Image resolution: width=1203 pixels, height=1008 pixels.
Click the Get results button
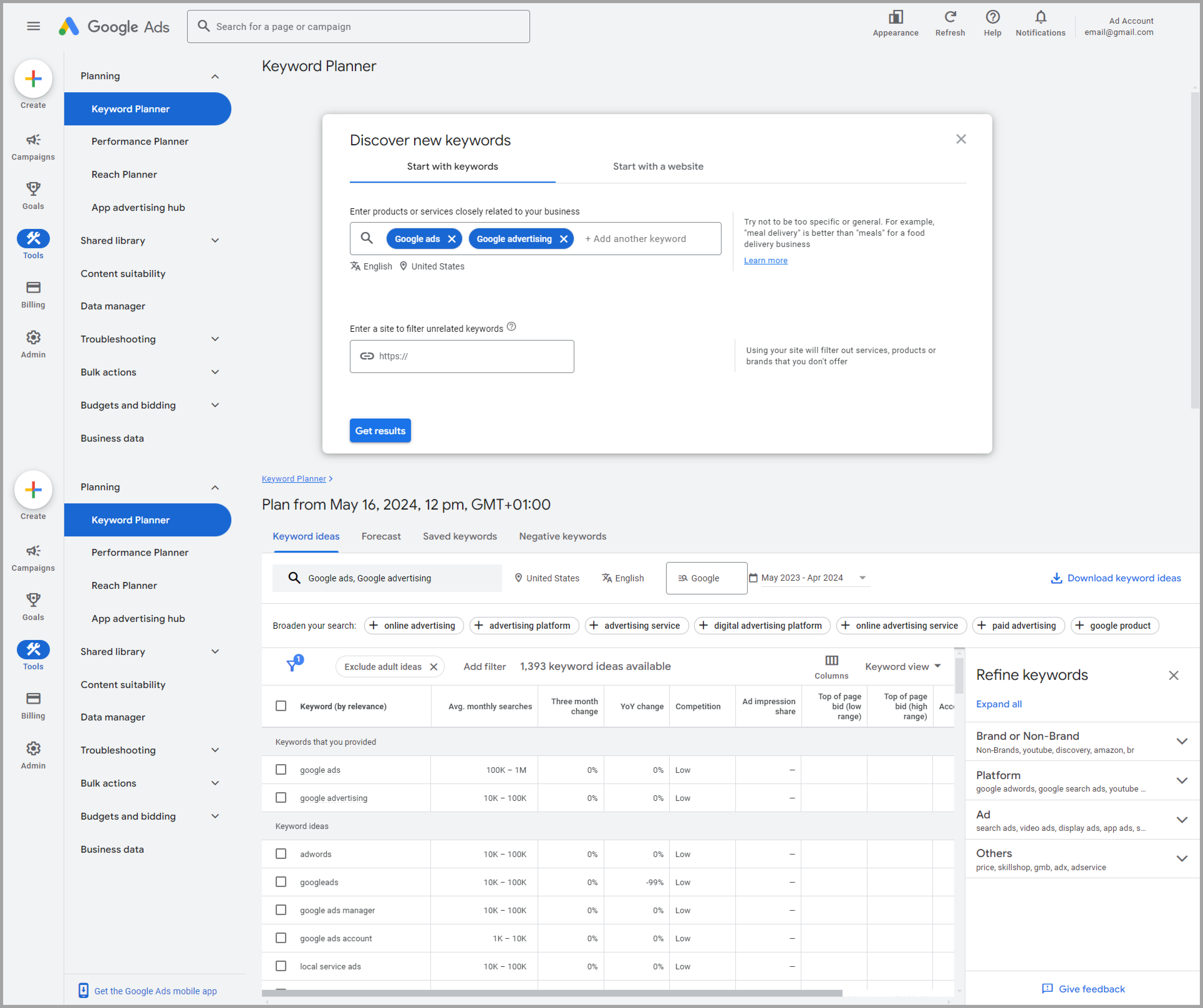click(x=380, y=431)
